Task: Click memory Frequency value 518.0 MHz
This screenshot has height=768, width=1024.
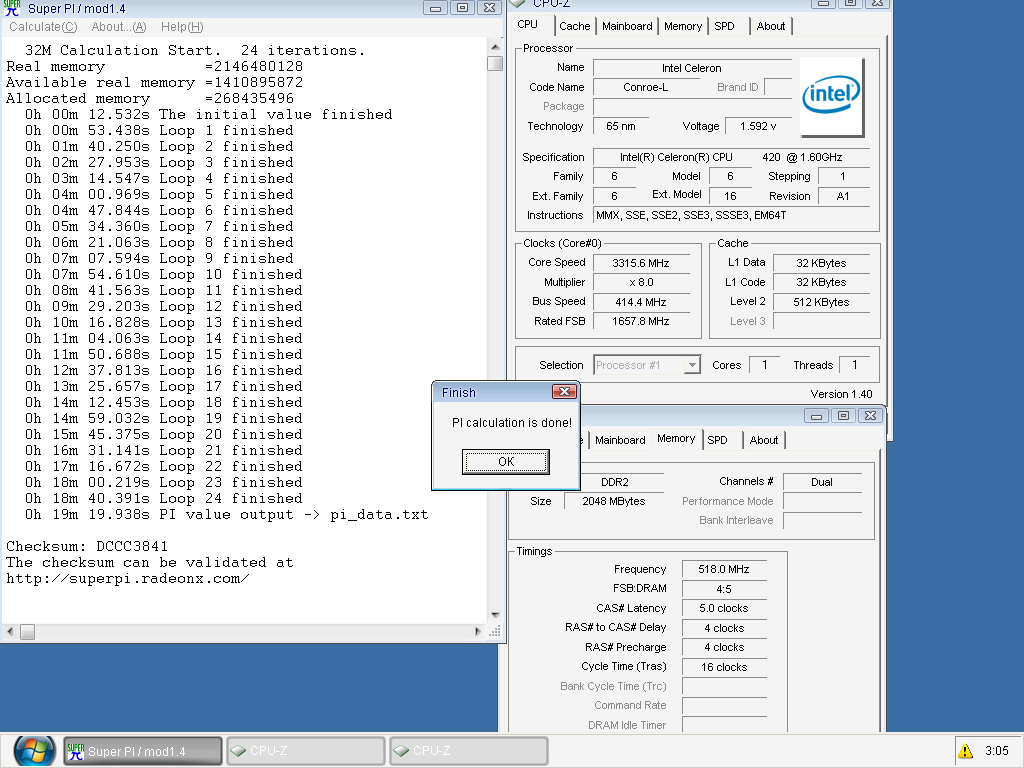Action: click(x=724, y=569)
